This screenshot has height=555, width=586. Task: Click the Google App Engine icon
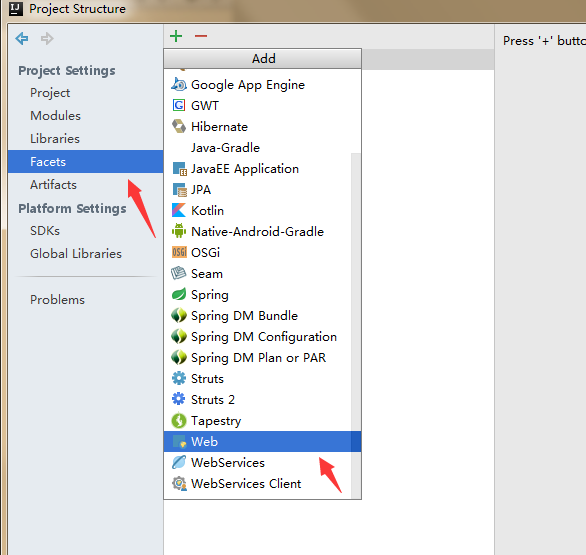pyautogui.click(x=179, y=84)
